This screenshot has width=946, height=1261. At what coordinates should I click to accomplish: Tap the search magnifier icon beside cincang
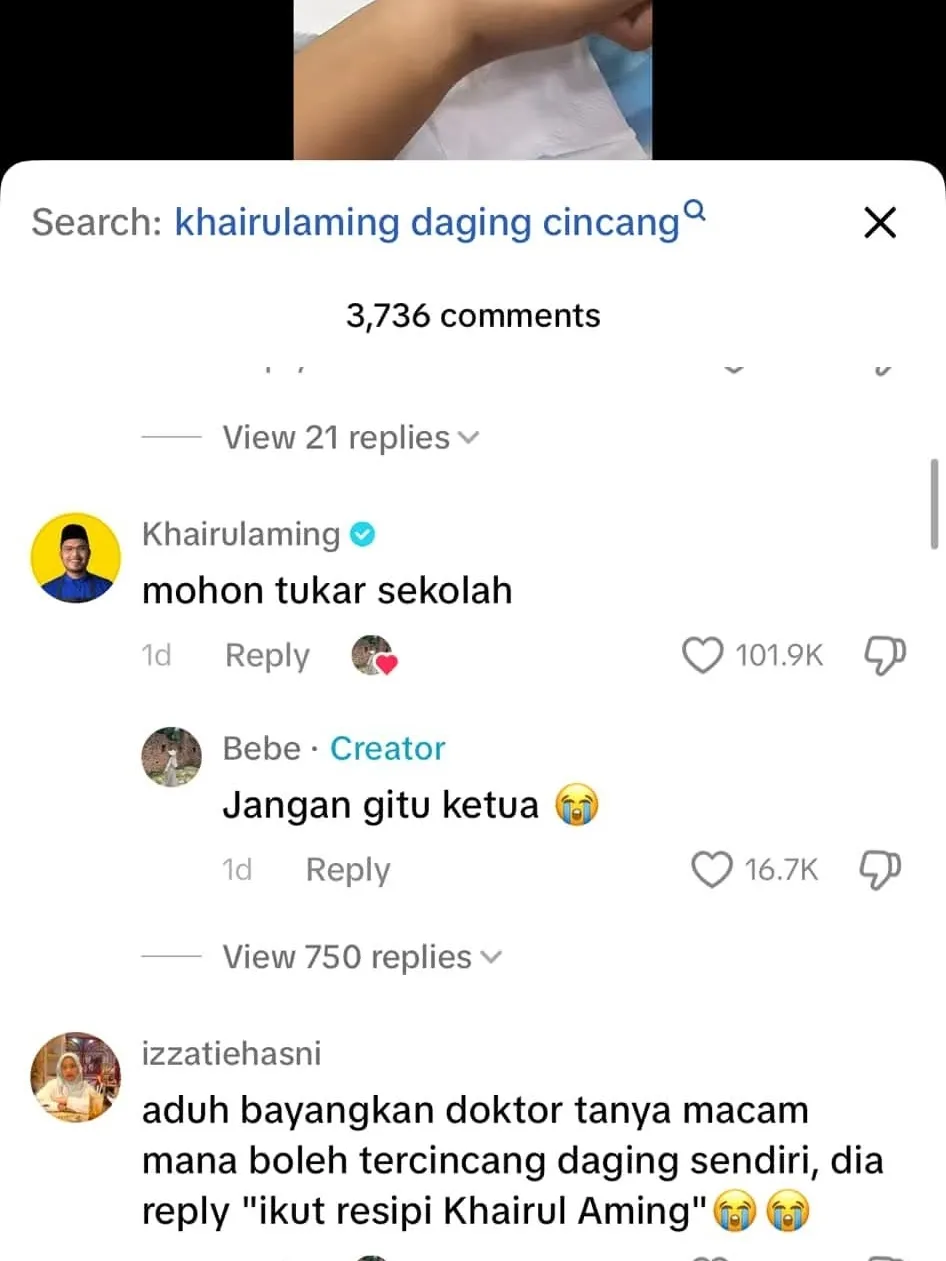pos(696,210)
